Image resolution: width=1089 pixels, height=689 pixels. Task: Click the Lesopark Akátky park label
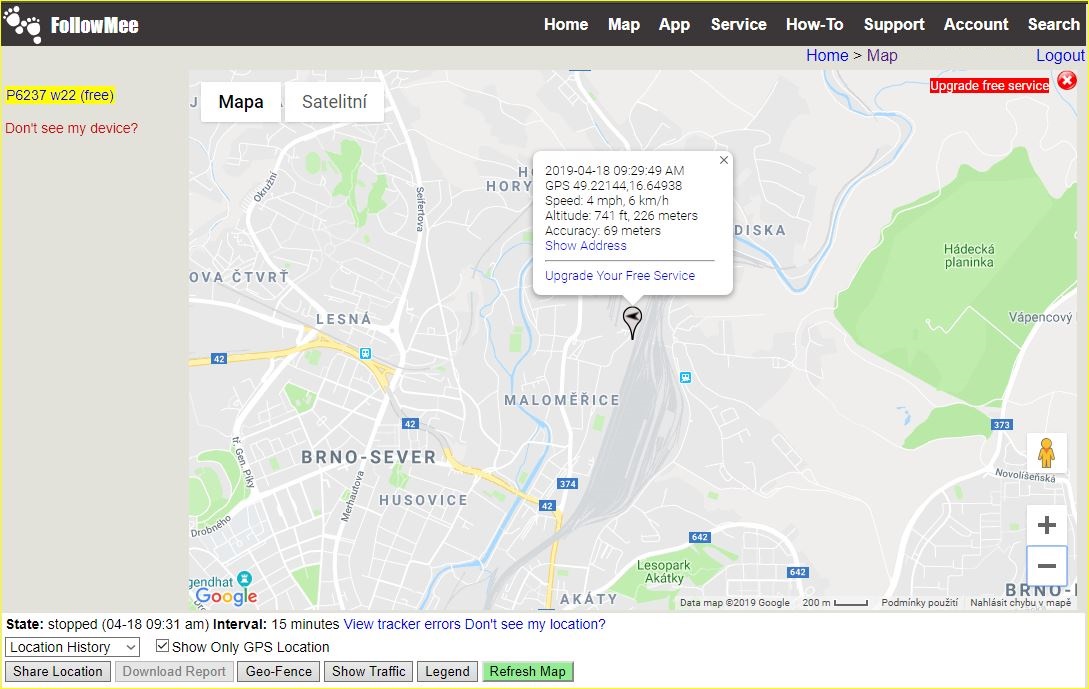(664, 572)
